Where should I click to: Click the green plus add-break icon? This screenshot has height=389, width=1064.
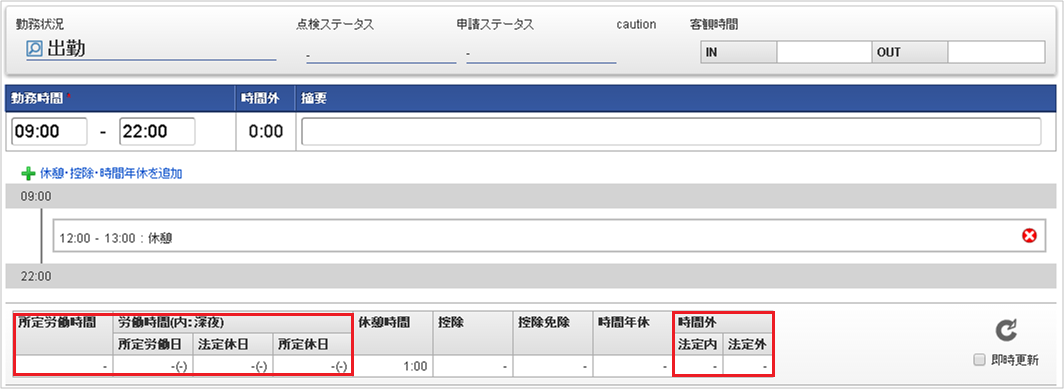click(x=28, y=174)
